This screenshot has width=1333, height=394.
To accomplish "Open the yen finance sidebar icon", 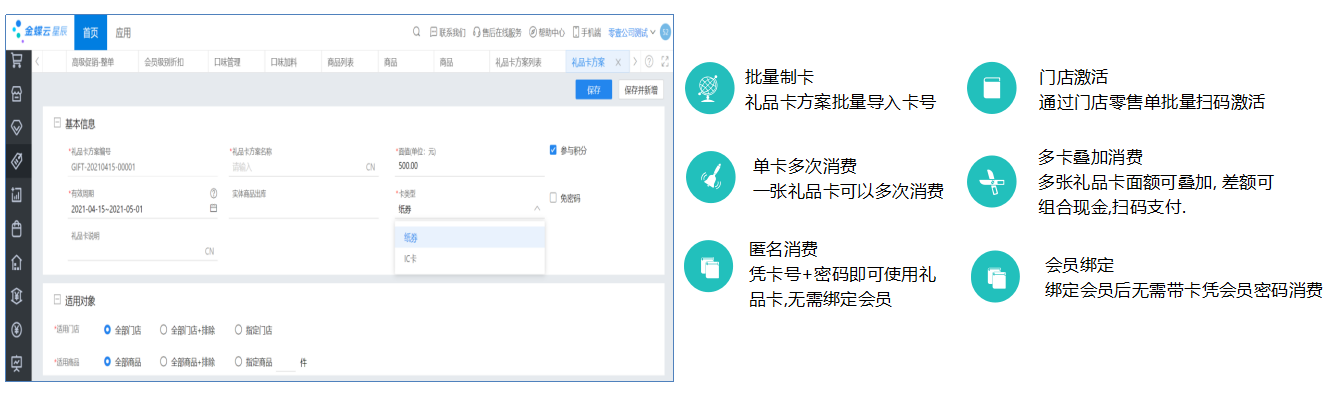I will (17, 329).
